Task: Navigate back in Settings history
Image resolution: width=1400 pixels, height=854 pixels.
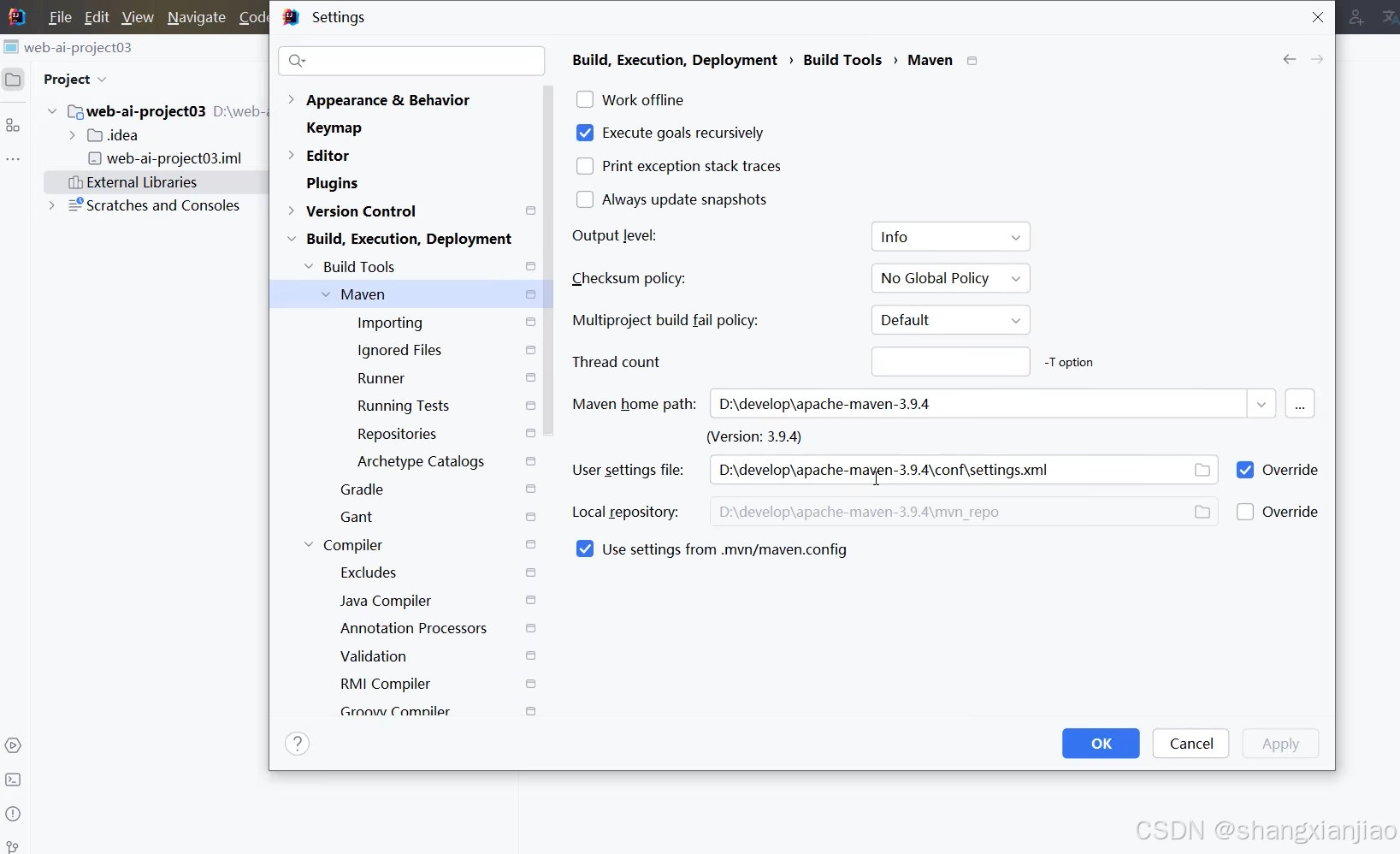Action: point(1290,59)
